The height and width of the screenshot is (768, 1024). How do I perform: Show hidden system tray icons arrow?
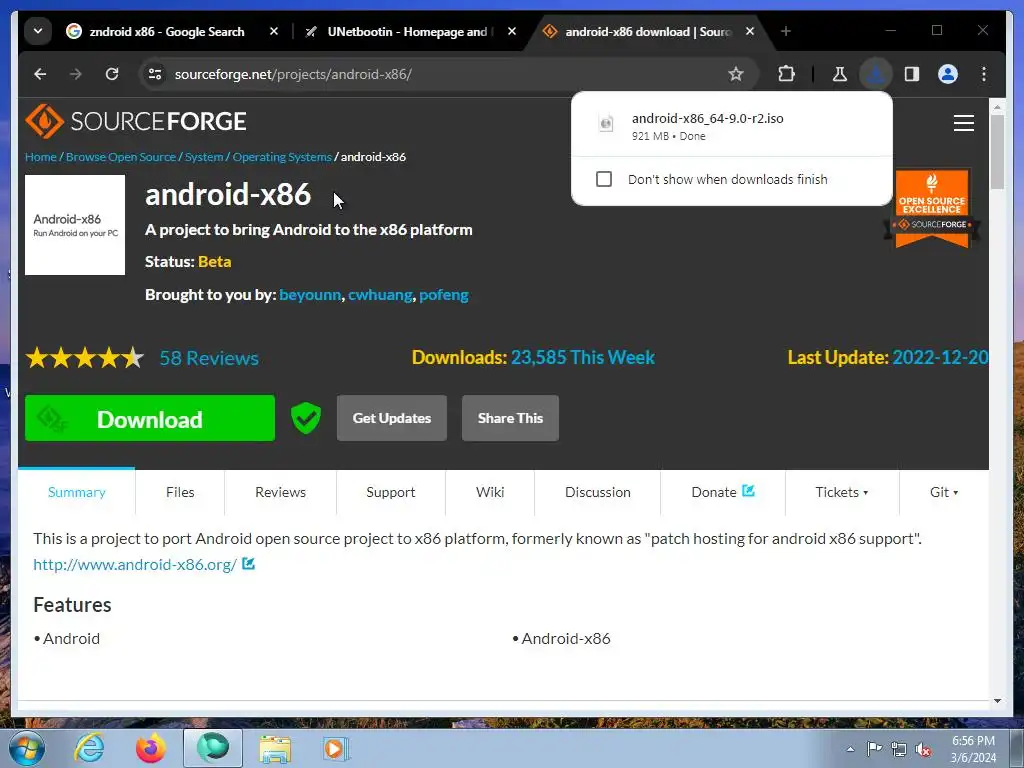[850, 749]
